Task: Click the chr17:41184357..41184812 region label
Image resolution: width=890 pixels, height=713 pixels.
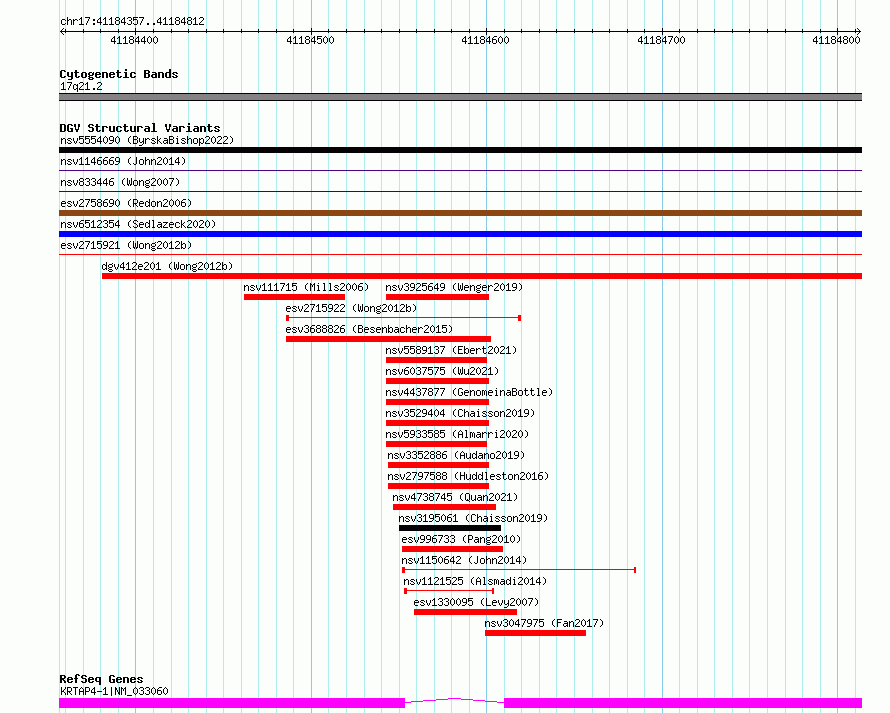Action: [x=132, y=22]
